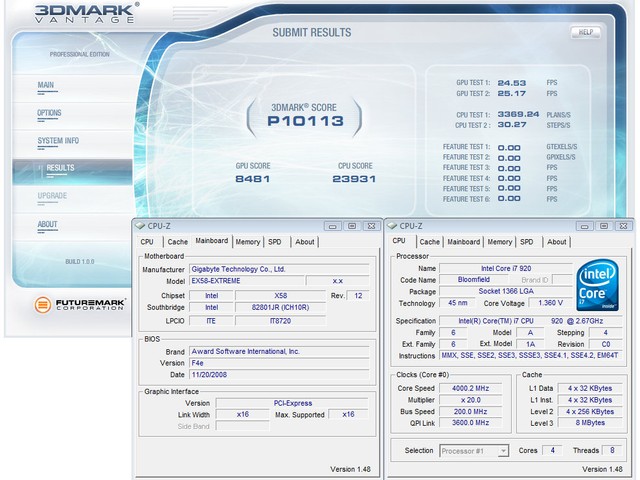Open OPTIONS in 3DMark sidebar
The height and width of the screenshot is (480, 640).
49,113
